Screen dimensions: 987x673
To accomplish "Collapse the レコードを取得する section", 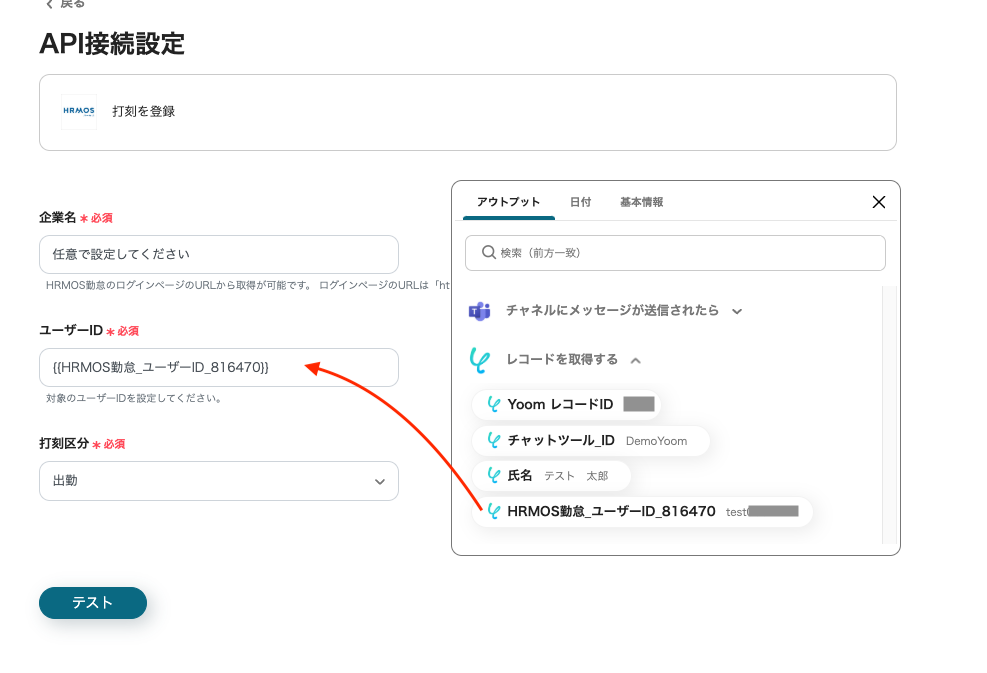I will point(636,361).
